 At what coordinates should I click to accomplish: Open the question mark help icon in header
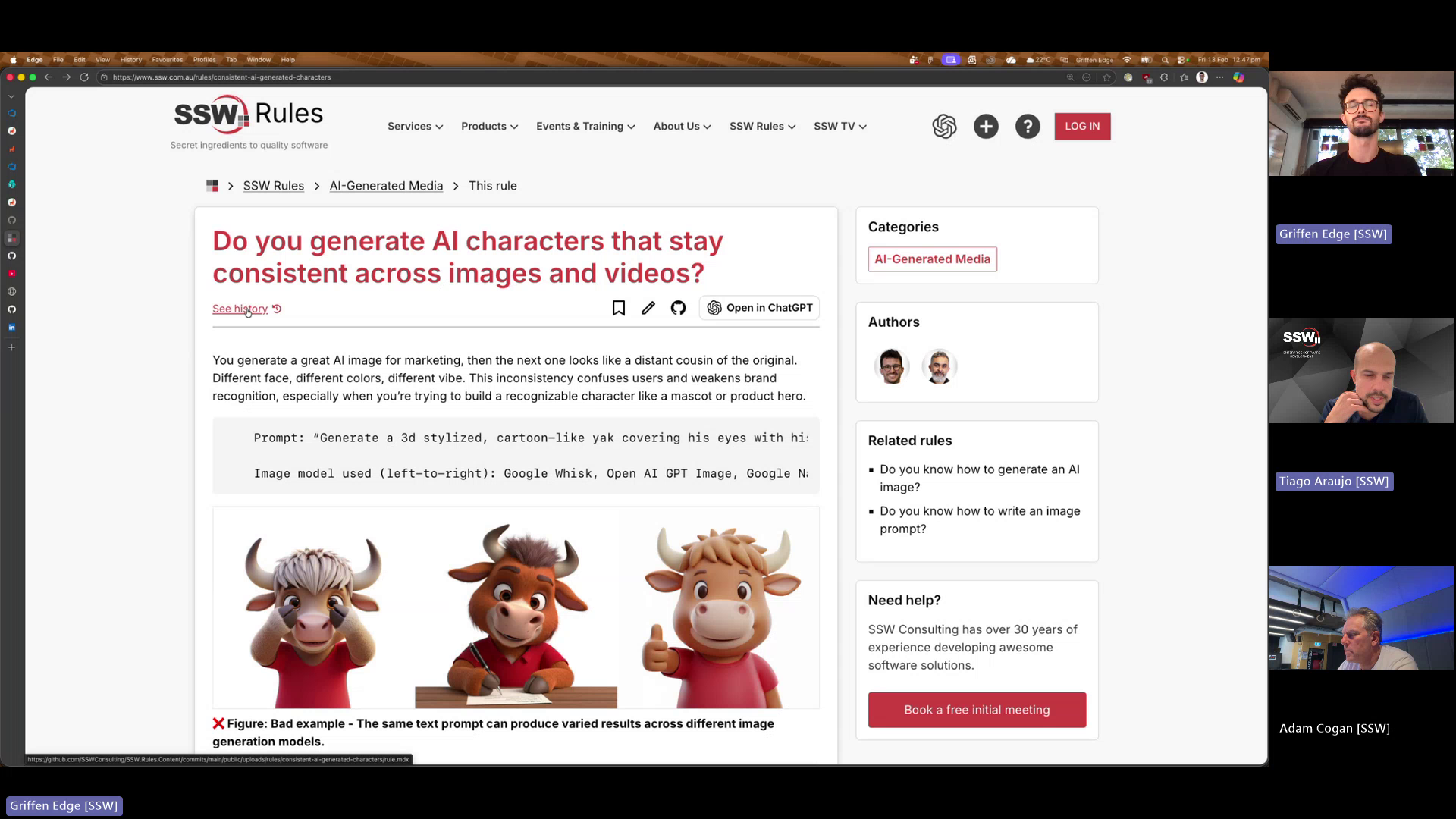1028,126
